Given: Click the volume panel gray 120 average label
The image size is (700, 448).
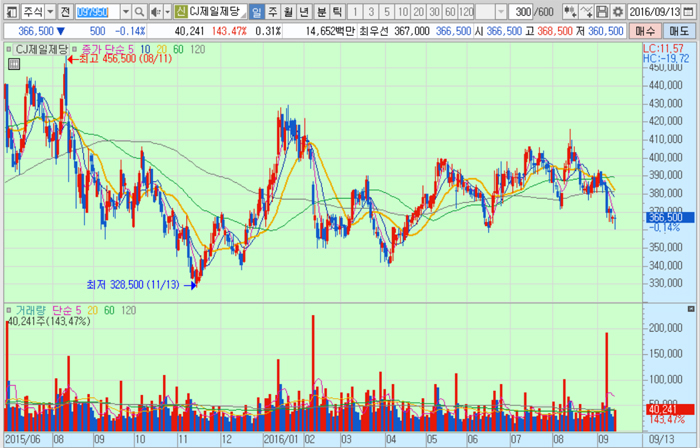Looking at the screenshot, I should click(x=129, y=310).
